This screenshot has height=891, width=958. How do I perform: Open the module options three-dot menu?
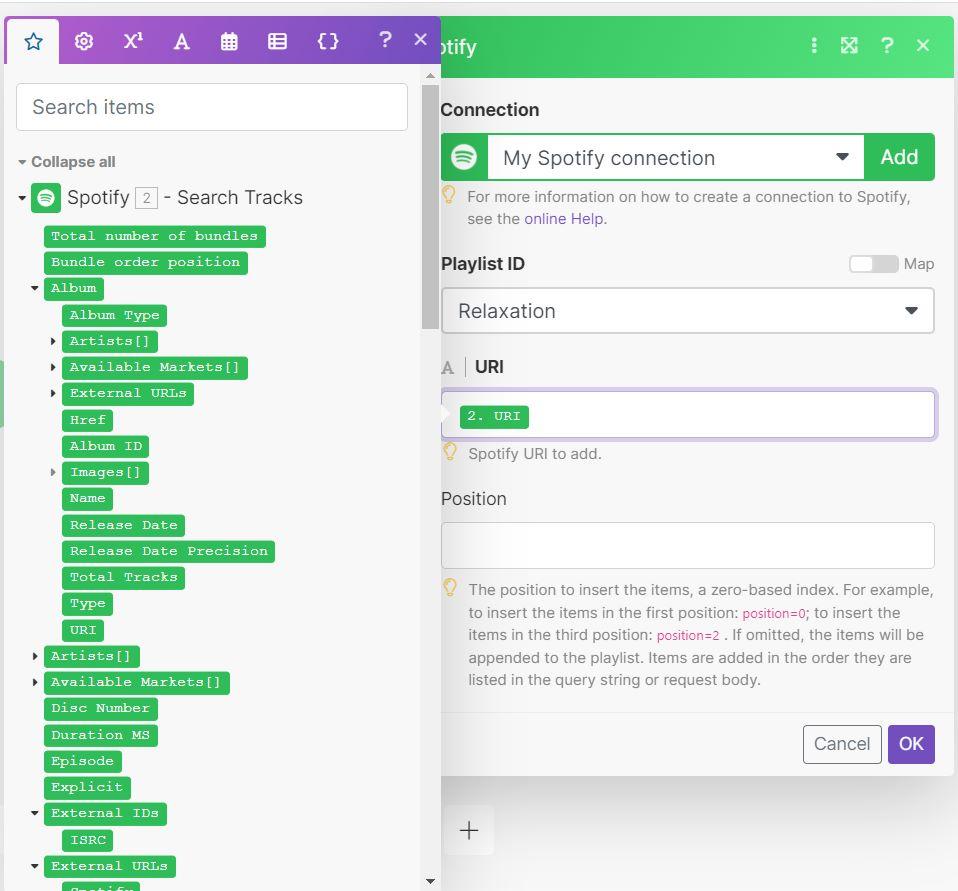tap(814, 46)
